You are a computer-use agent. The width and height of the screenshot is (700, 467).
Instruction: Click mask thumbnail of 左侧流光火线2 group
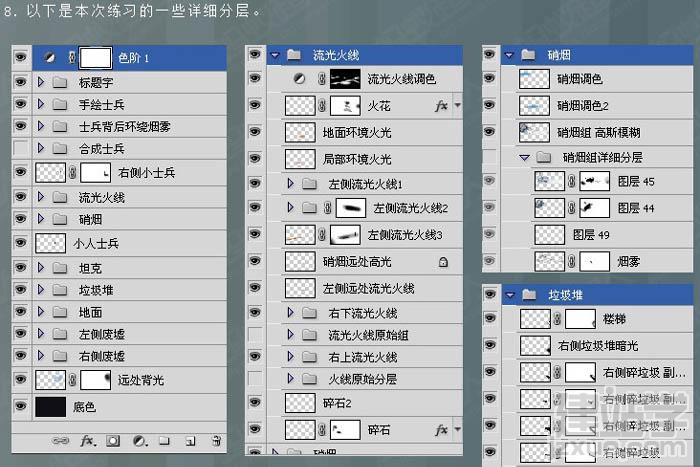tap(351, 208)
